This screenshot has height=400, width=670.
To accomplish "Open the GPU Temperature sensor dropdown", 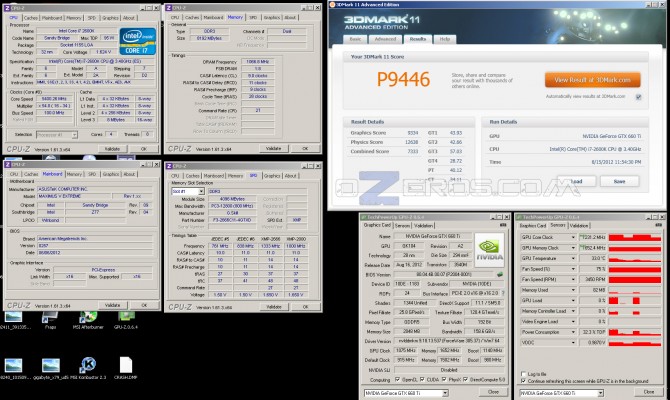I will tap(573, 258).
